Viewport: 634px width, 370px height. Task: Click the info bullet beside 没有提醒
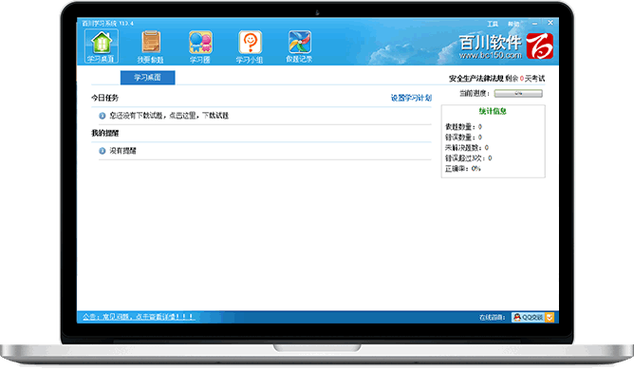pyautogui.click(x=102, y=151)
